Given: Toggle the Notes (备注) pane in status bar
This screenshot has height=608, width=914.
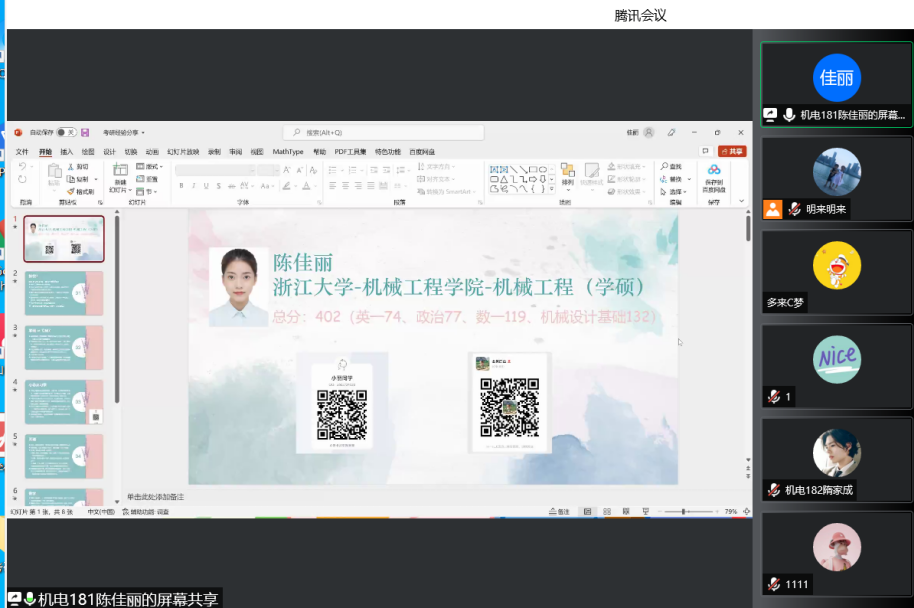Looking at the screenshot, I should click(x=559, y=512).
